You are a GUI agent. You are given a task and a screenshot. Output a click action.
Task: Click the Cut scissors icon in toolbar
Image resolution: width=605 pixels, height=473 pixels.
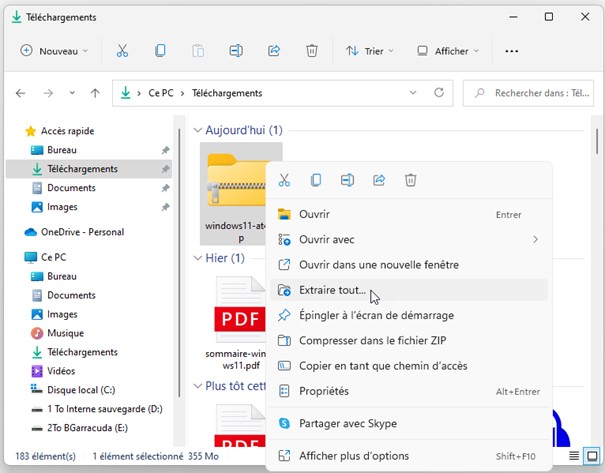122,51
